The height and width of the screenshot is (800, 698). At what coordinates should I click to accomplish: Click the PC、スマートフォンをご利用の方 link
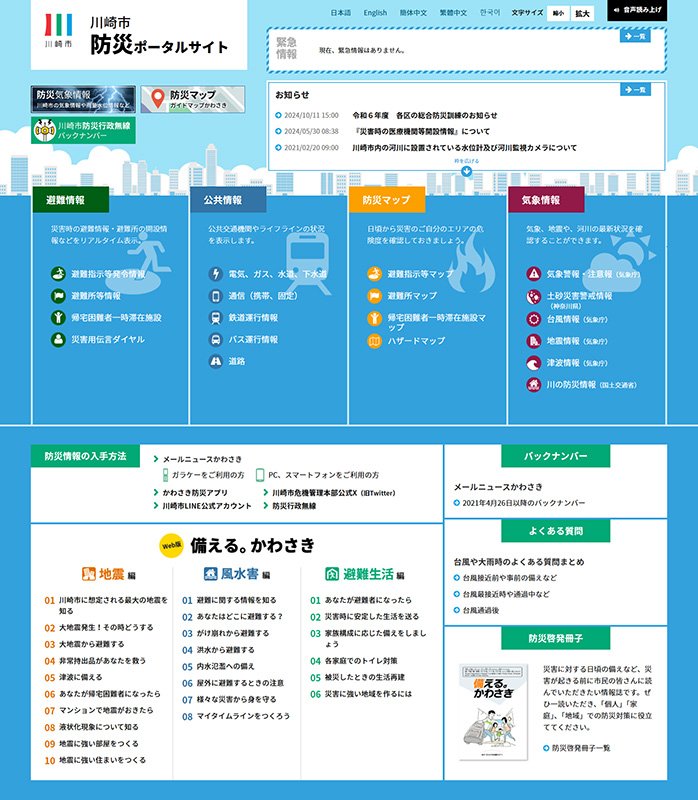[323, 475]
